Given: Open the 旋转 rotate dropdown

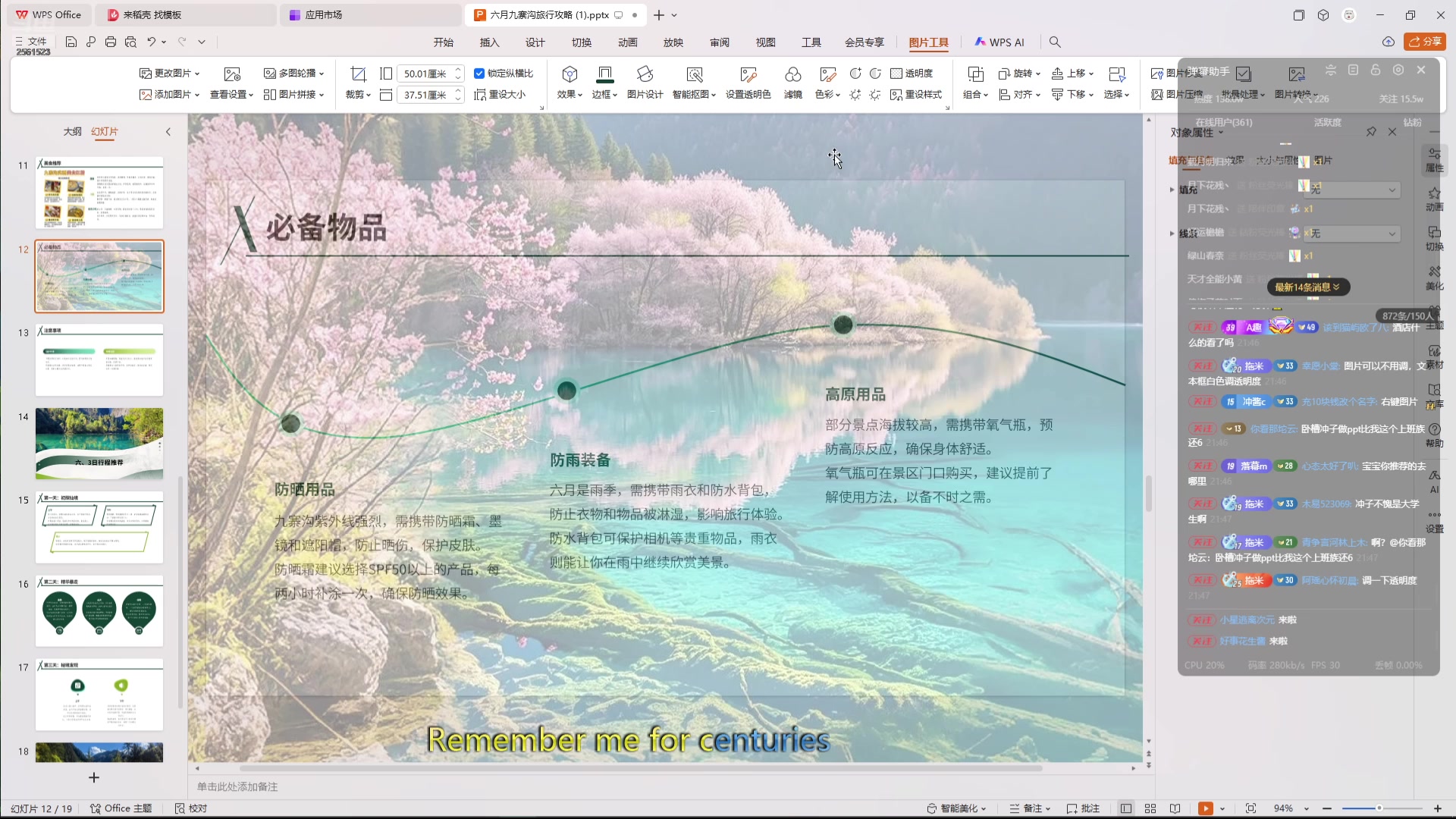Looking at the screenshot, I should [1019, 74].
